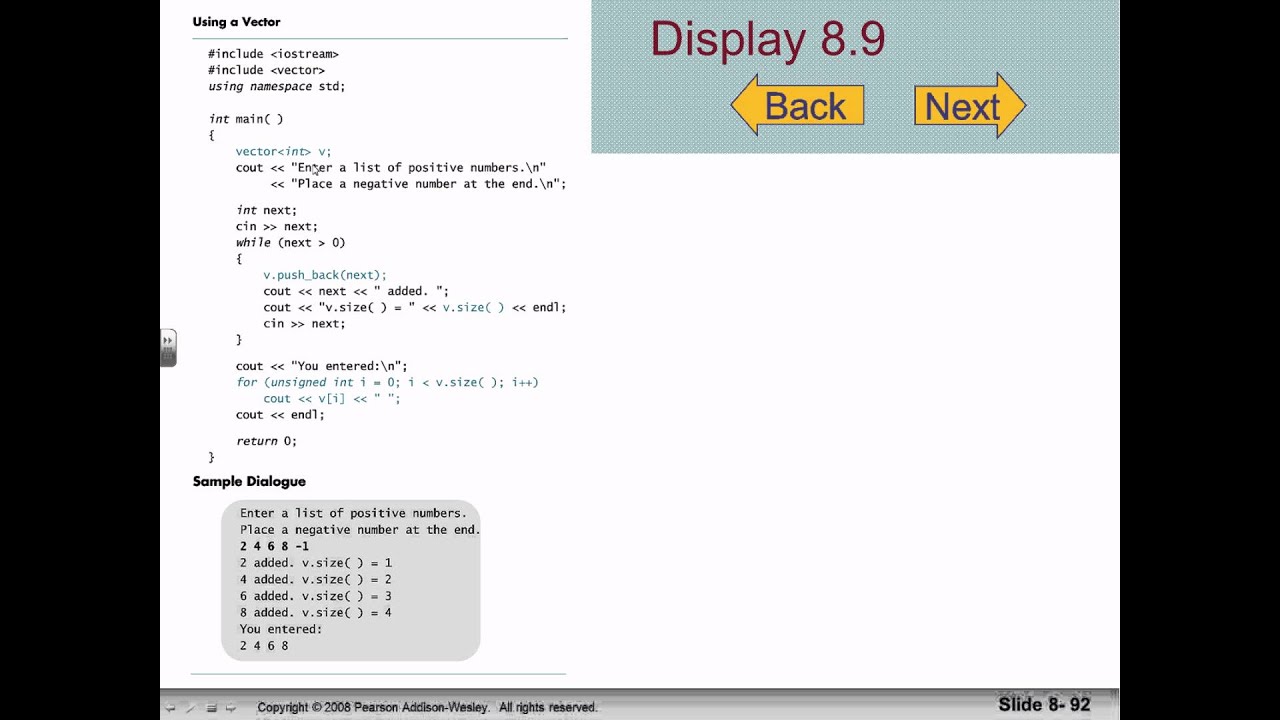Click the yellow Back arrow button

point(797,105)
